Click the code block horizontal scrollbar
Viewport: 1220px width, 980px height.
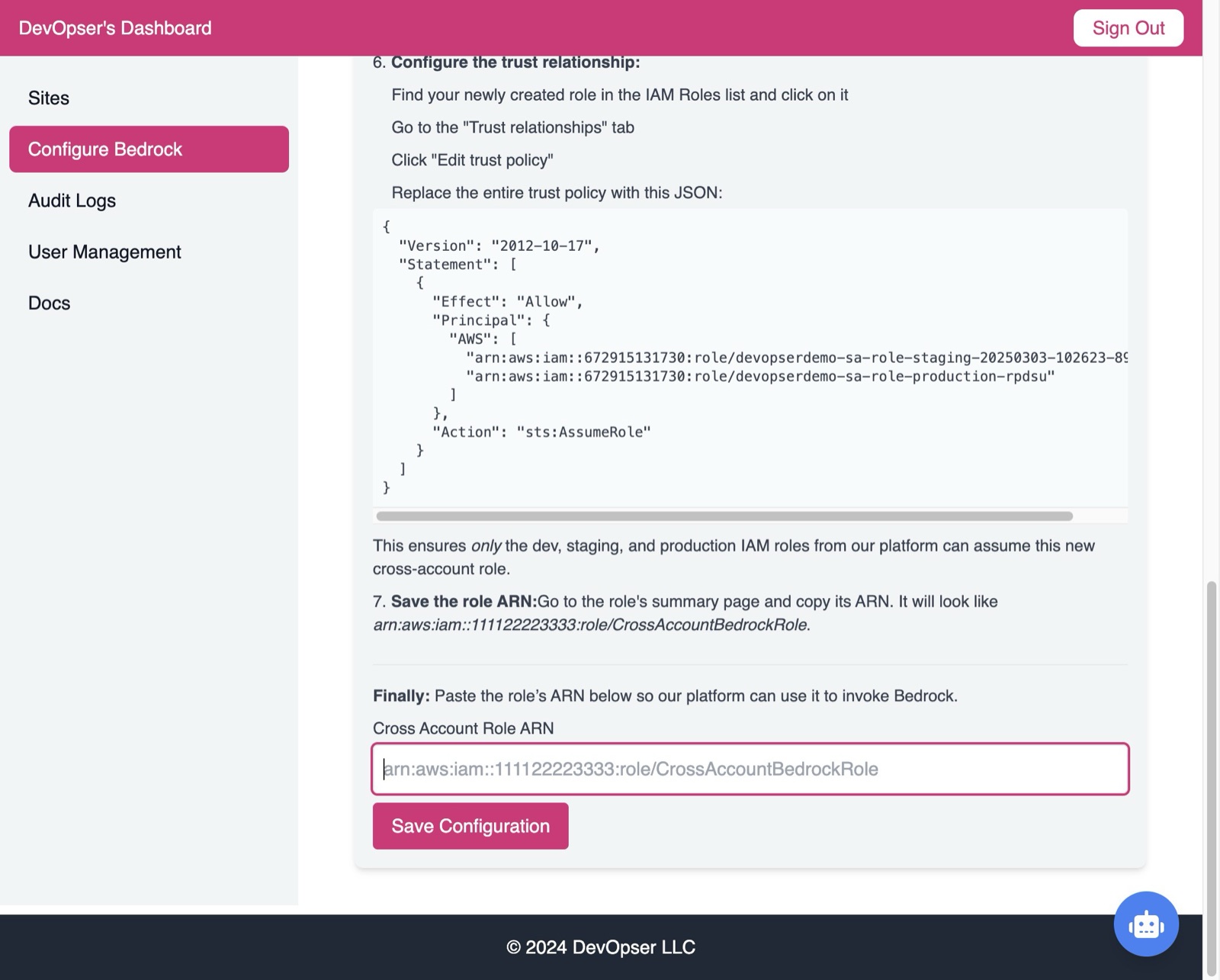tap(724, 516)
